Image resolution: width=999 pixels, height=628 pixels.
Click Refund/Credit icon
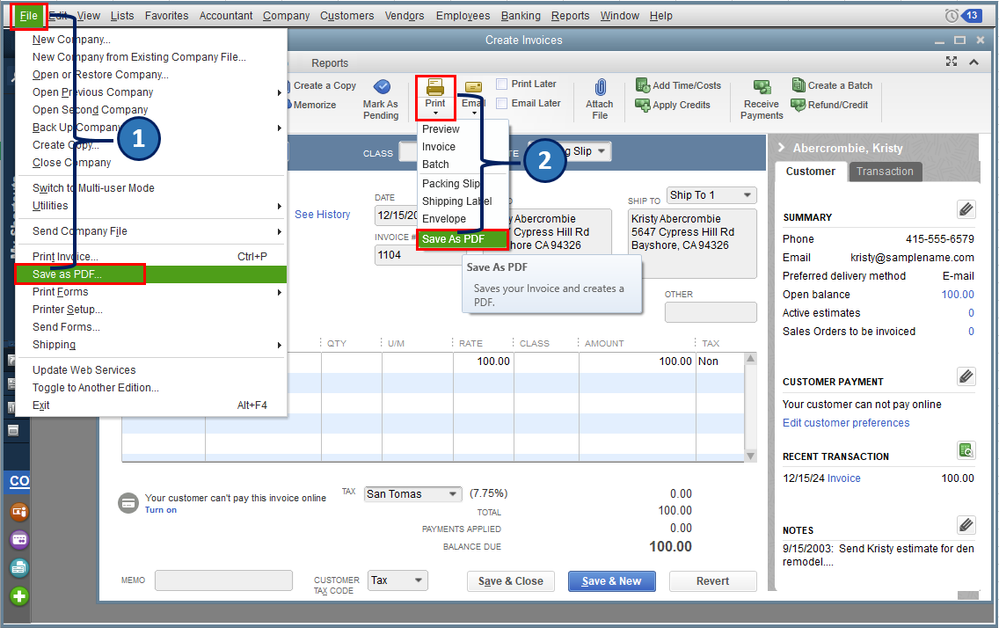click(x=798, y=104)
